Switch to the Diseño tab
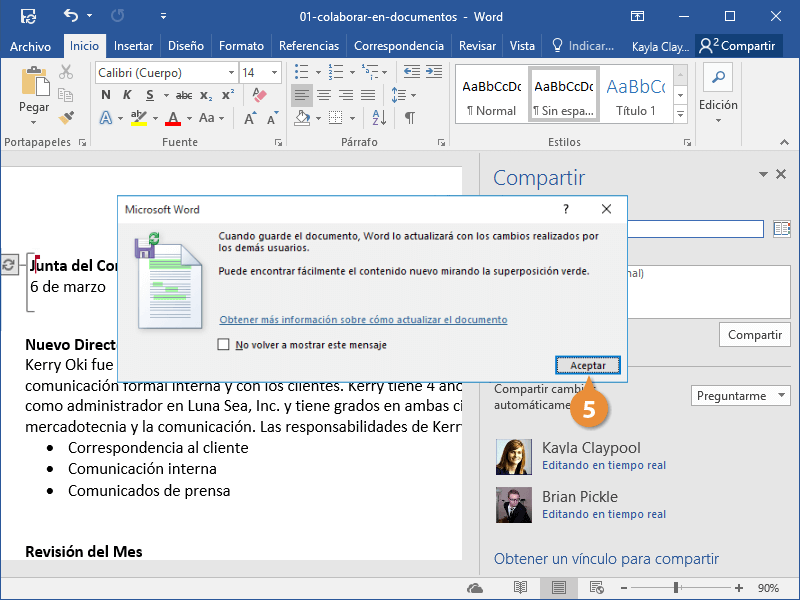Screen dimensions: 800x600 click(186, 46)
